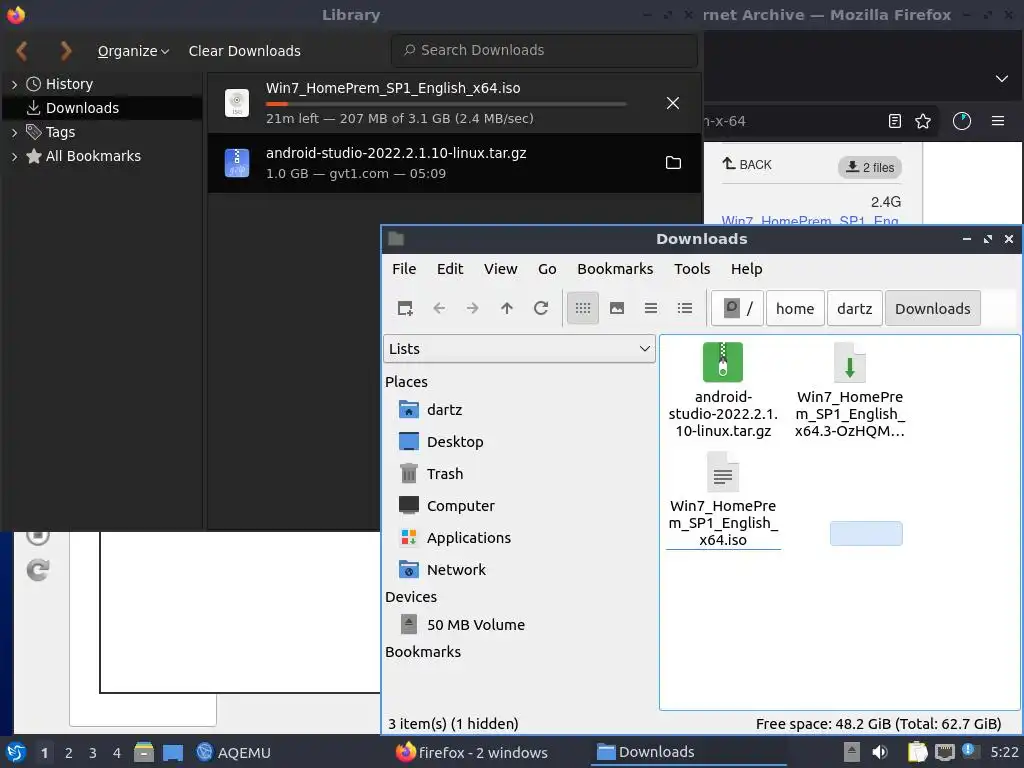Switch to icon view
The width and height of the screenshot is (1024, 768).
click(583, 308)
